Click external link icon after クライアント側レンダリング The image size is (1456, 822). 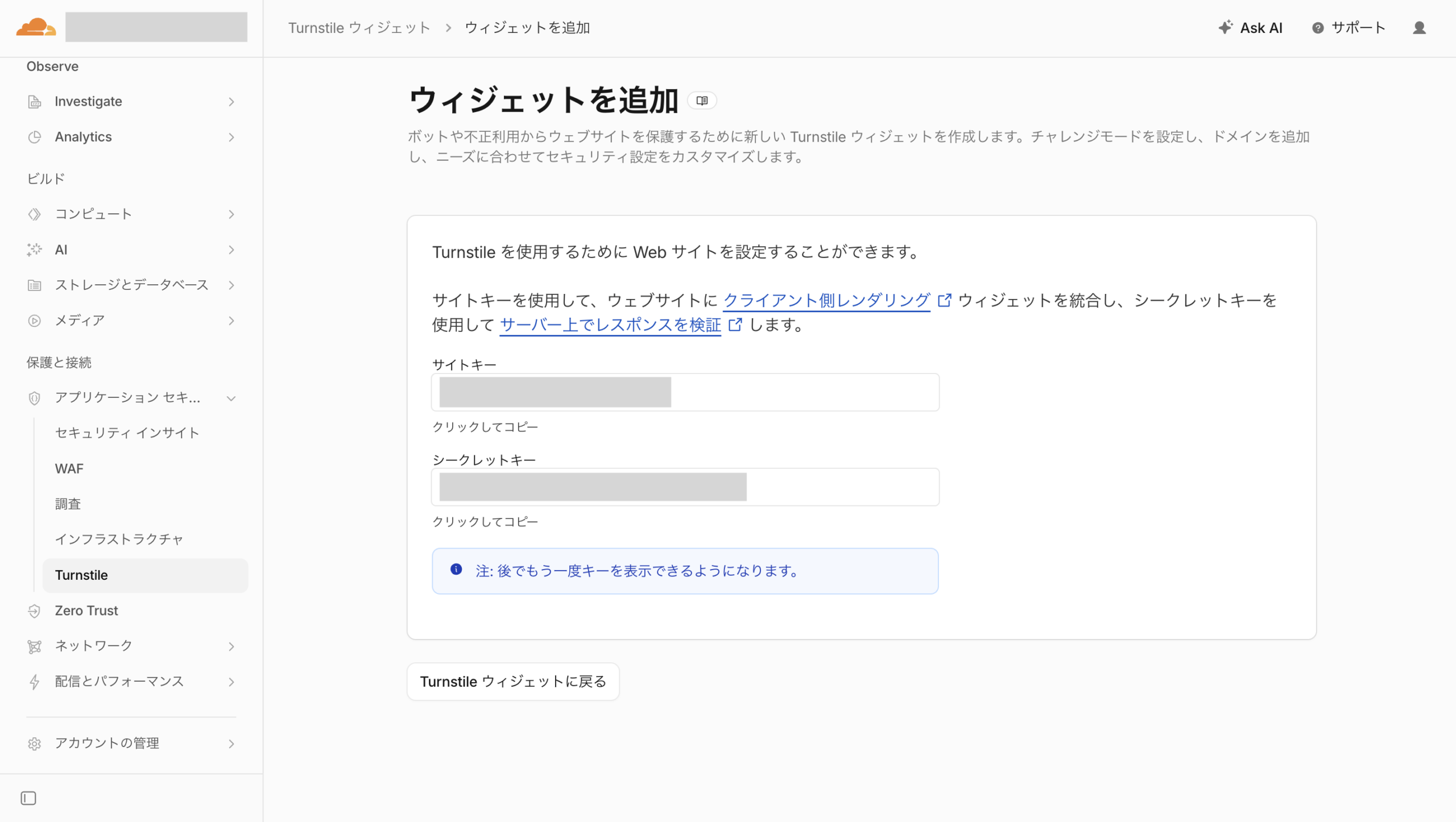(944, 300)
